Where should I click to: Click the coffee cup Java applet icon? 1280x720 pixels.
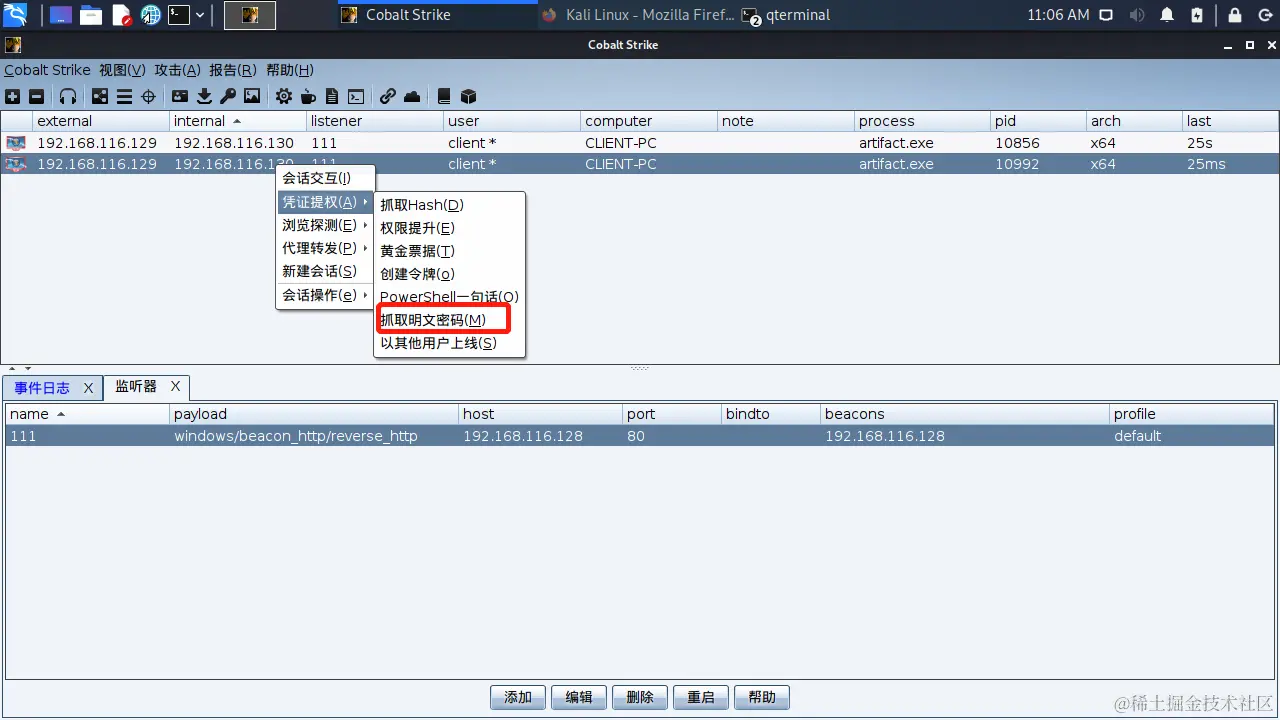[308, 96]
